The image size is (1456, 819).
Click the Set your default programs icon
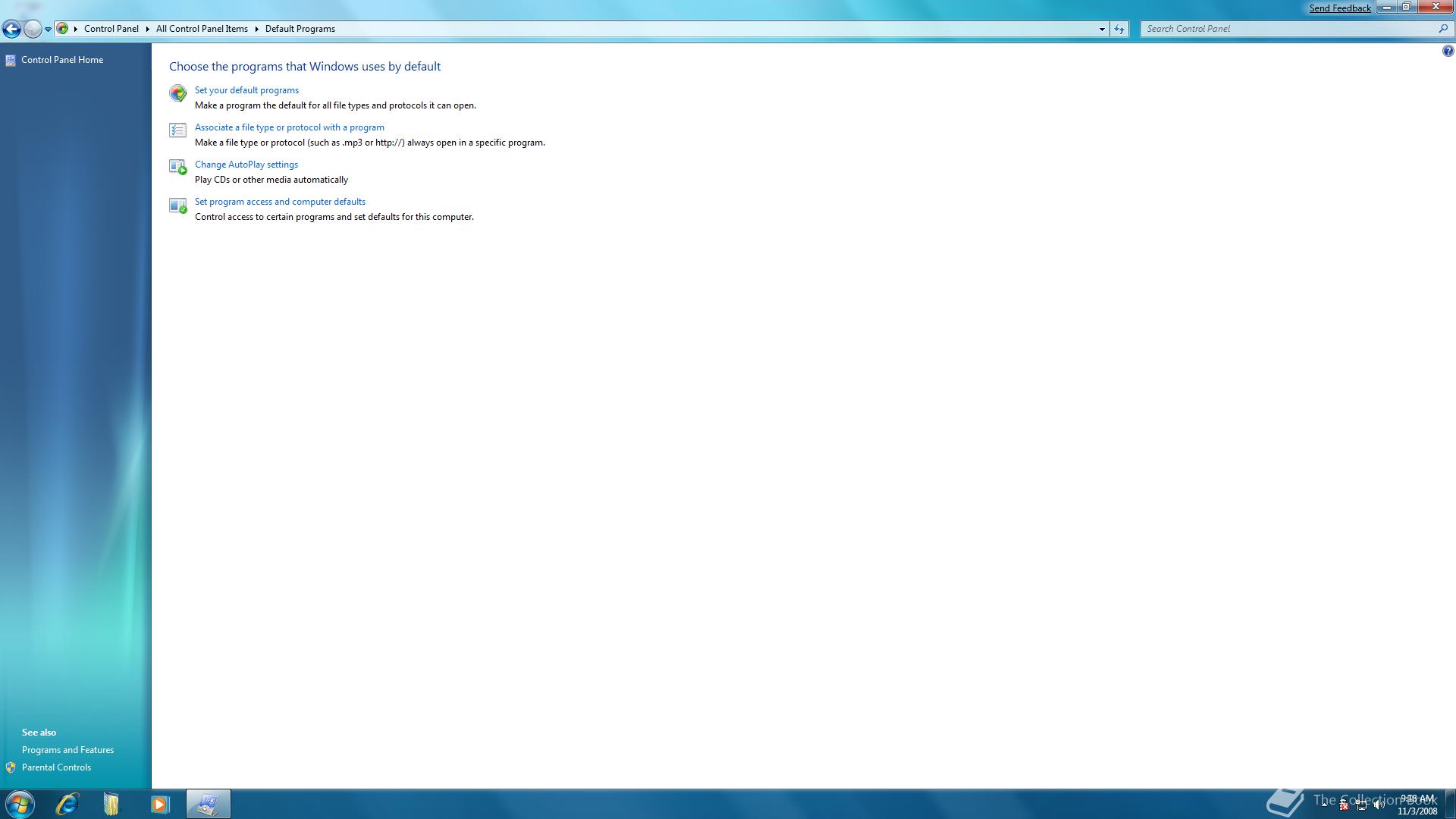[x=177, y=93]
